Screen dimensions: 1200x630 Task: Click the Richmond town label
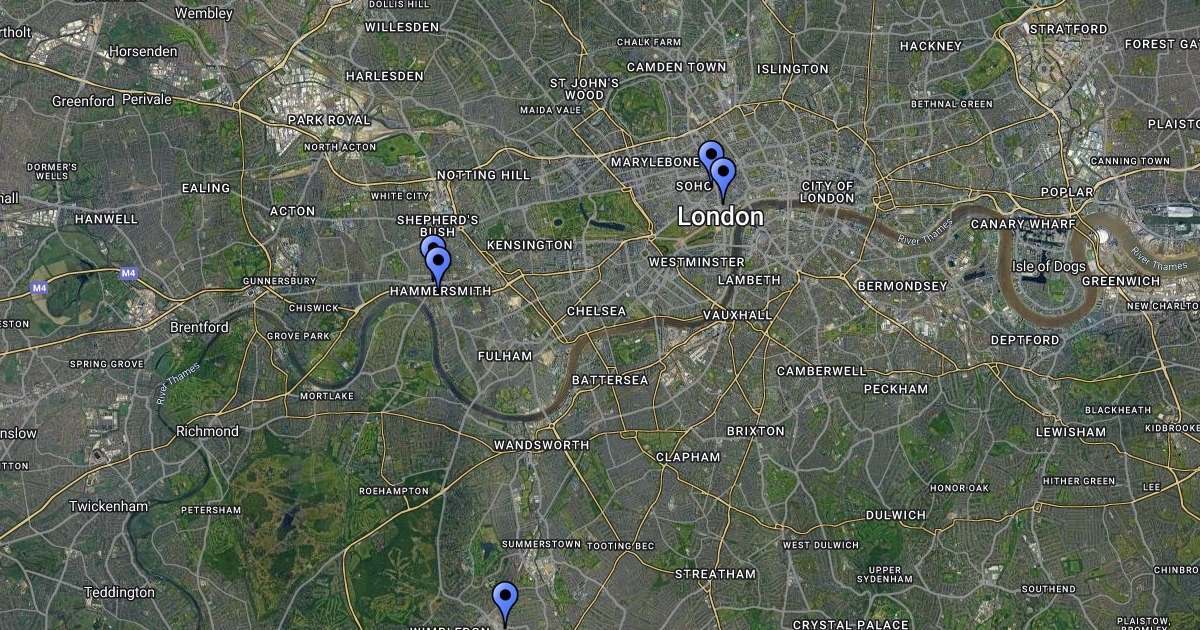207,431
